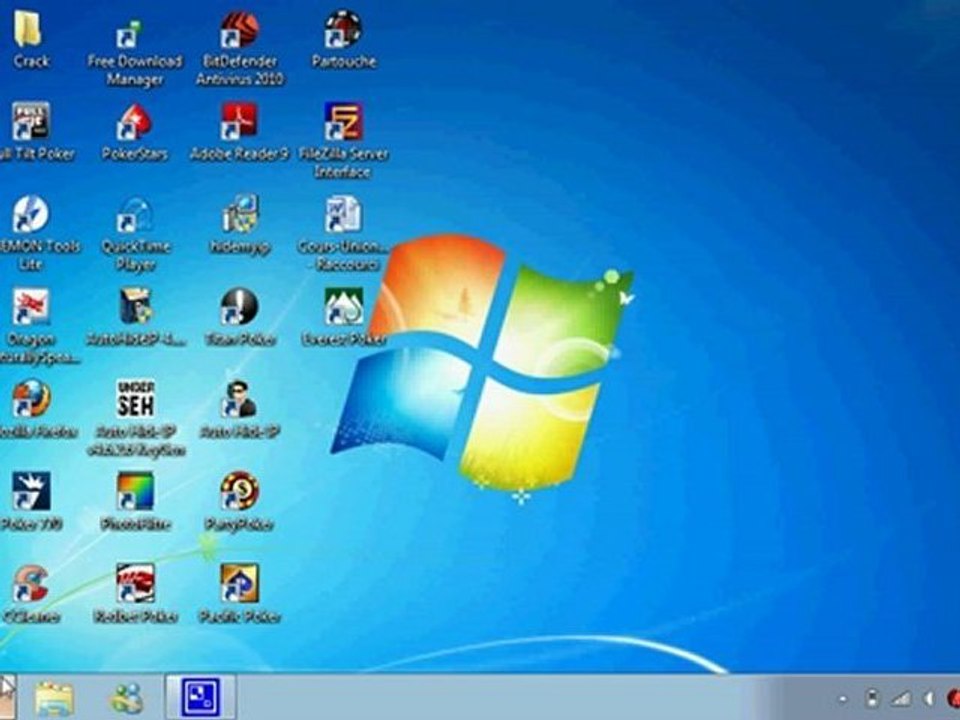Select the red poker shortcut left of Pacific Poker

[135, 584]
